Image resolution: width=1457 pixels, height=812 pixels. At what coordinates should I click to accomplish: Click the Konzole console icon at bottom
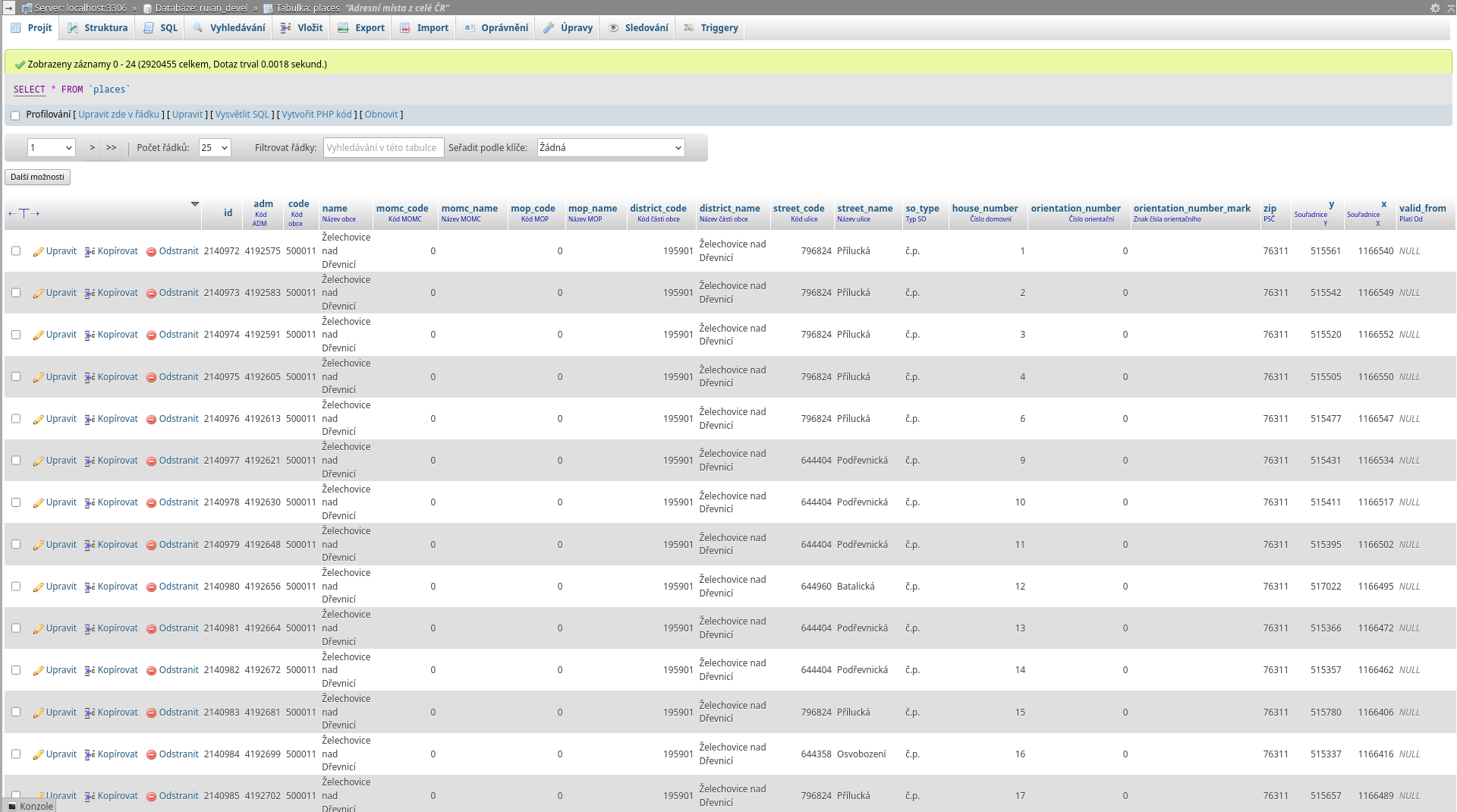coord(12,806)
